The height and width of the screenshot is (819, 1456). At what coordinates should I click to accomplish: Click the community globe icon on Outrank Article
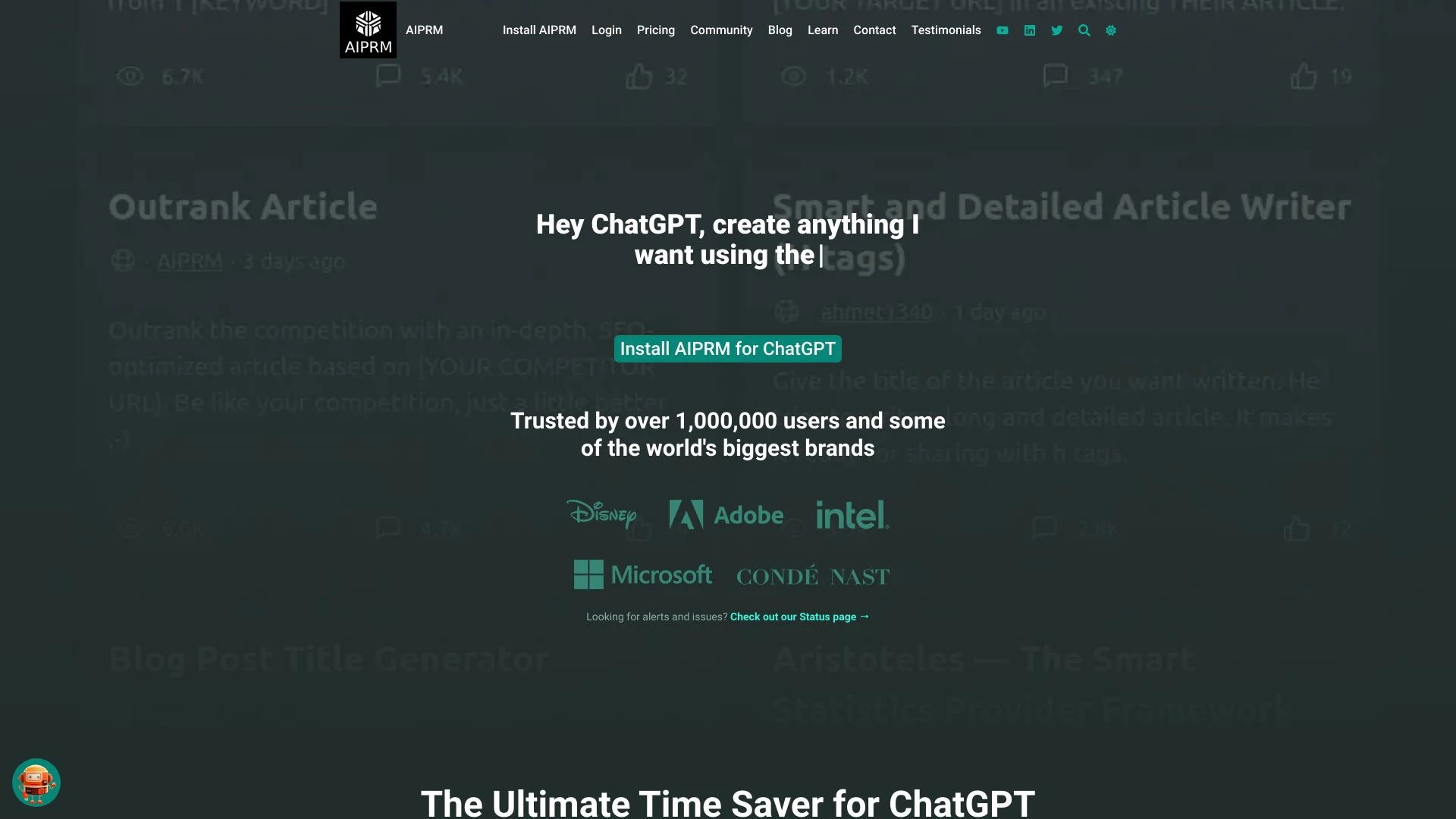coord(123,260)
